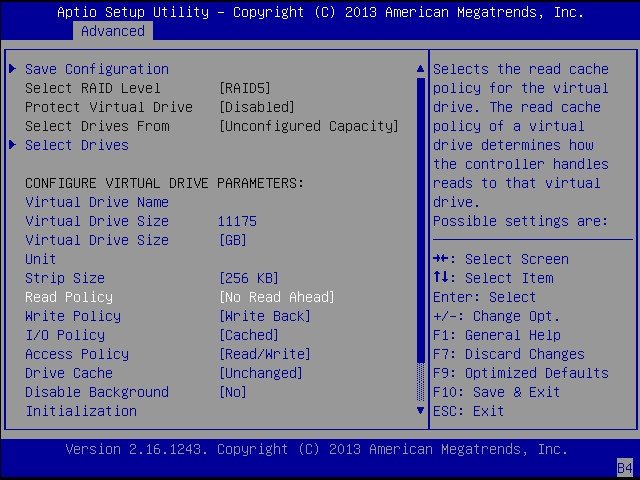The height and width of the screenshot is (480, 640).
Task: Click F7: Discard Changes hint
Action: 509,354
